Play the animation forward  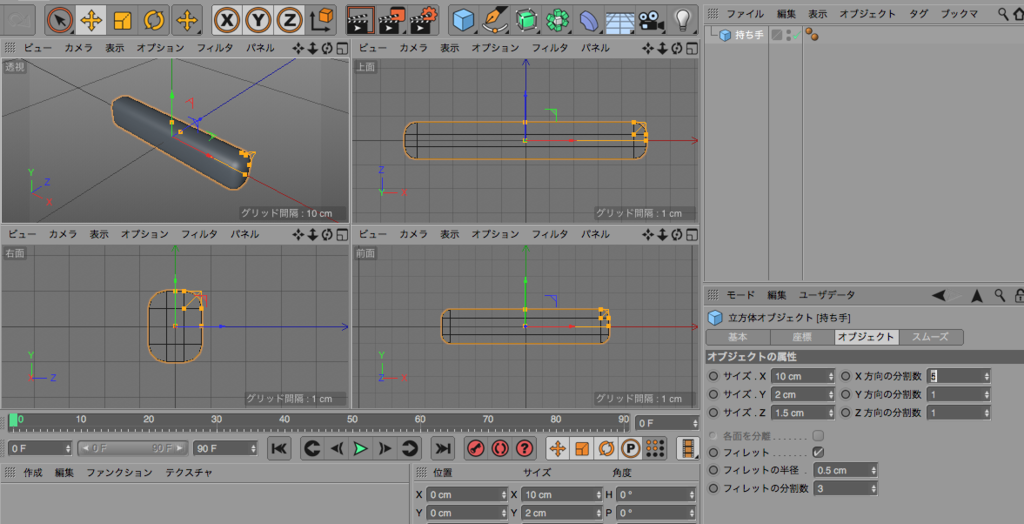tap(360, 448)
